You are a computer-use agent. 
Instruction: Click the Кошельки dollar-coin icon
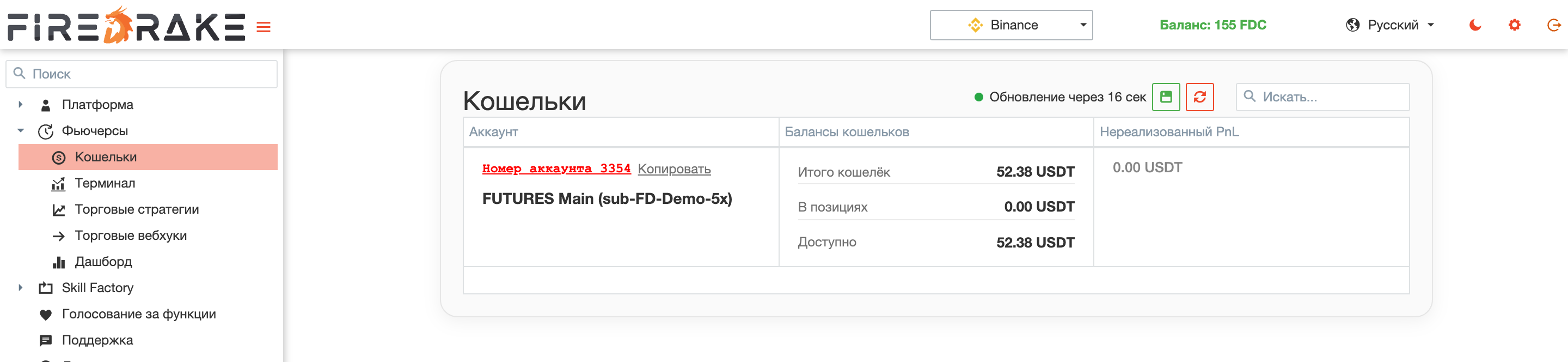click(x=58, y=157)
